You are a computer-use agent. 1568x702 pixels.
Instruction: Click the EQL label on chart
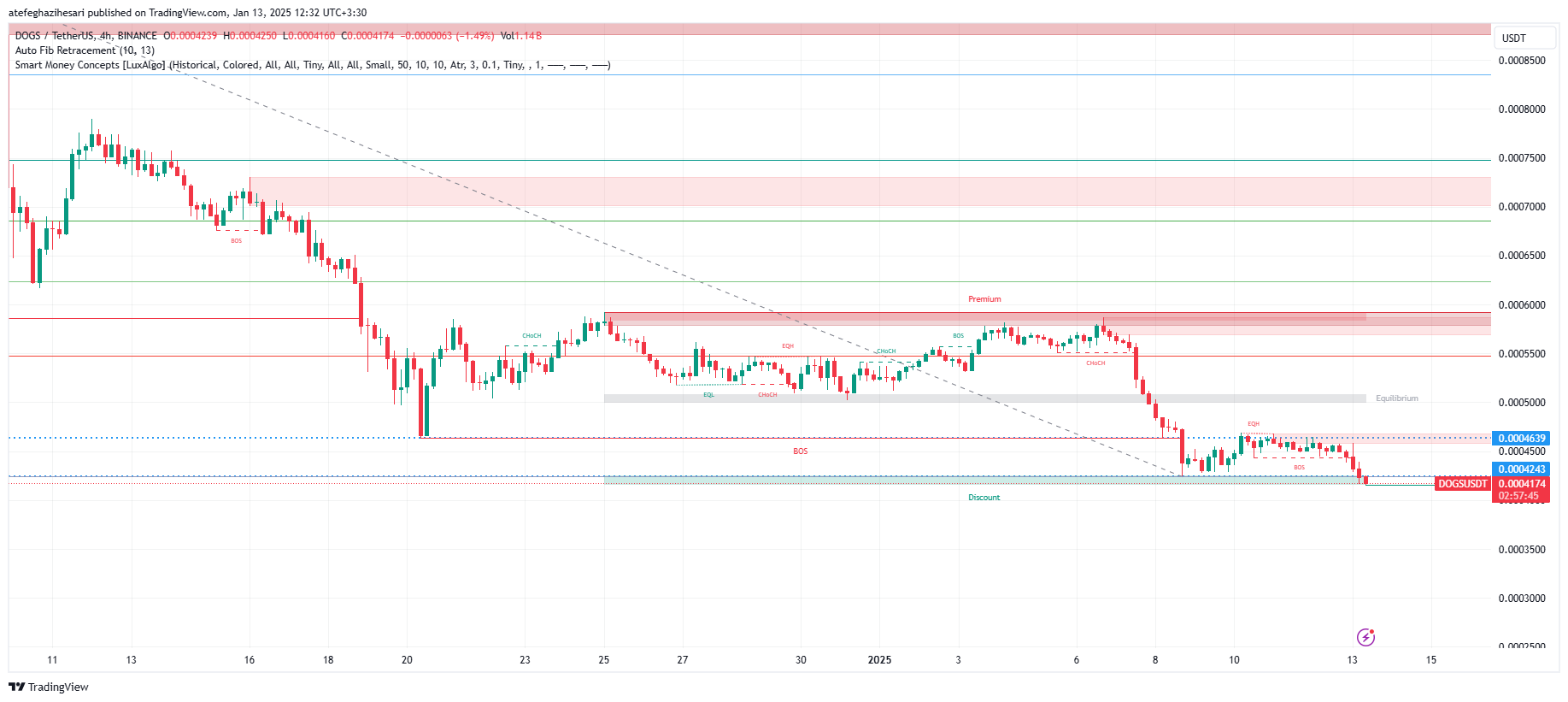(x=708, y=395)
